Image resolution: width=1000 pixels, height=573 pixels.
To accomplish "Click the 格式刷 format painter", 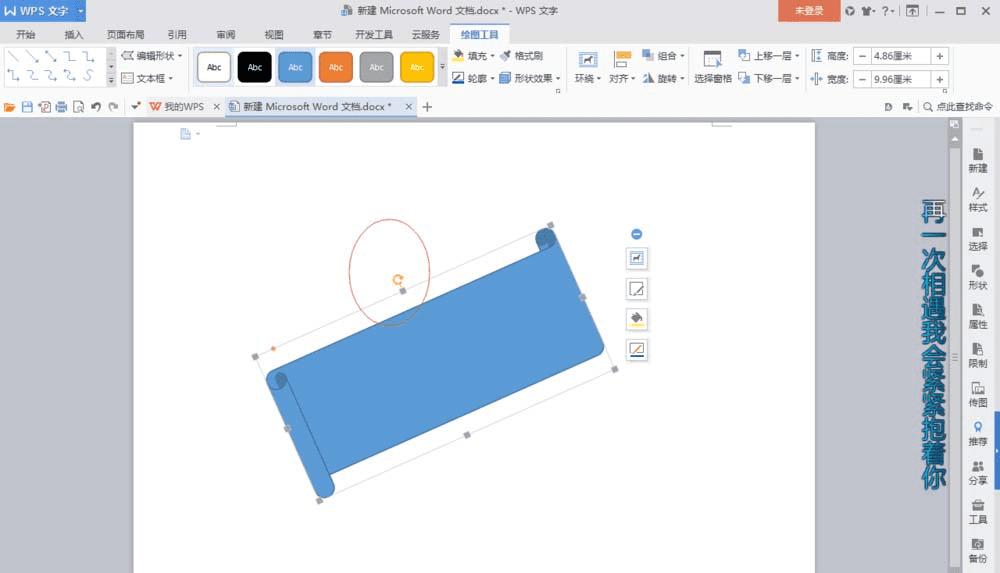I will [521, 56].
